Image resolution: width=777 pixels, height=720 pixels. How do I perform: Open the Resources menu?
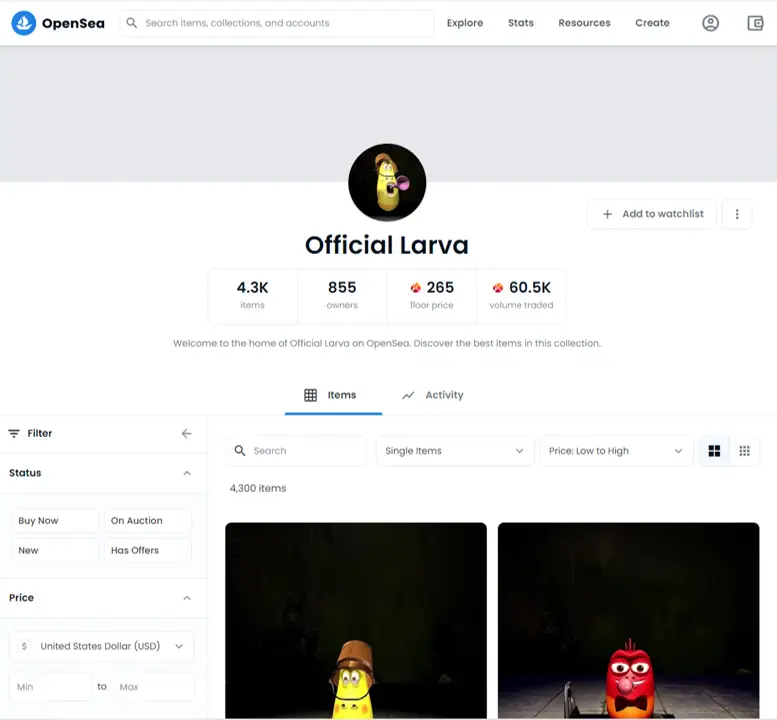[x=584, y=23]
